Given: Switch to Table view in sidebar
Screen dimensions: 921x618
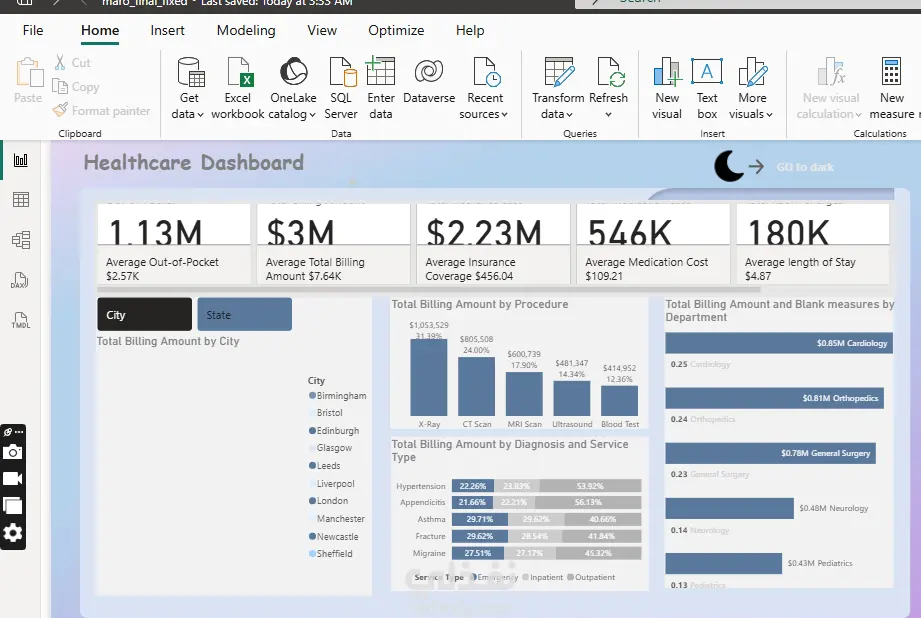Looking at the screenshot, I should [20, 200].
